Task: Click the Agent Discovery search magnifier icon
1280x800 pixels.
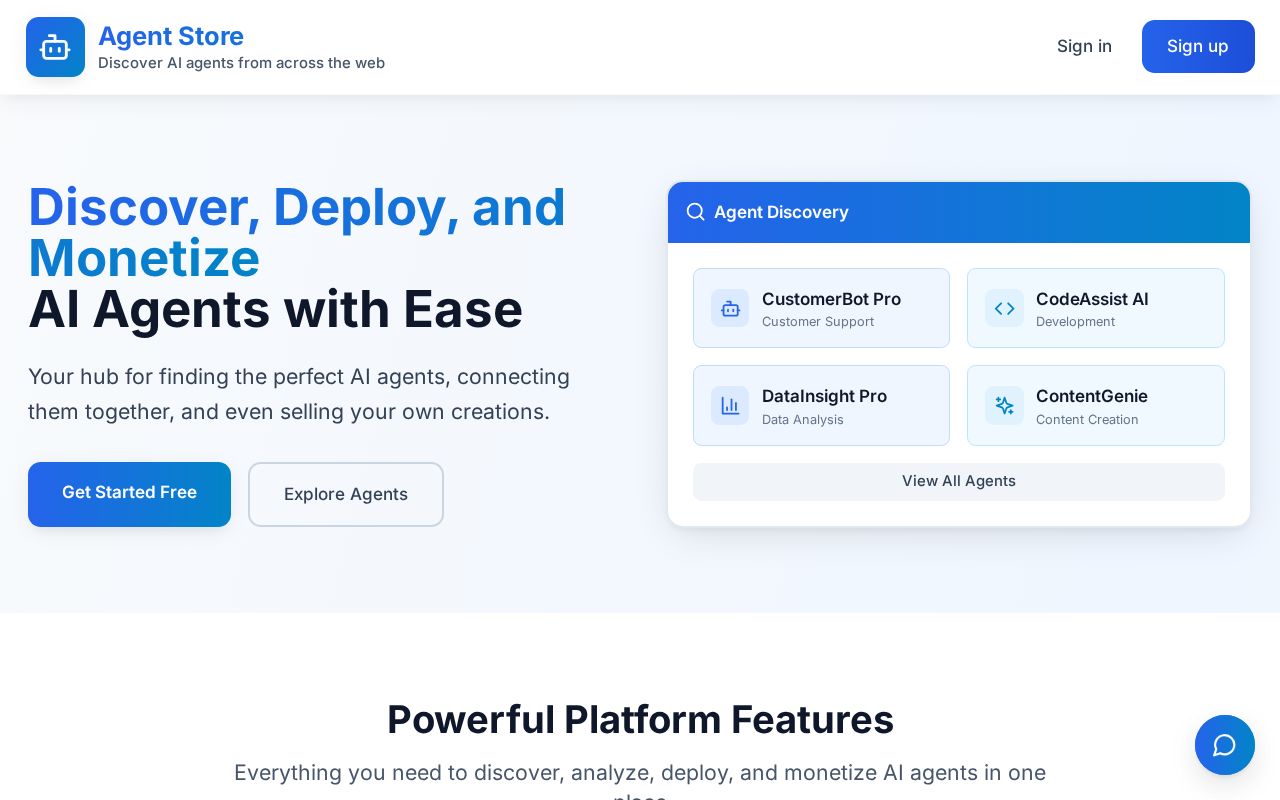Action: tap(696, 212)
